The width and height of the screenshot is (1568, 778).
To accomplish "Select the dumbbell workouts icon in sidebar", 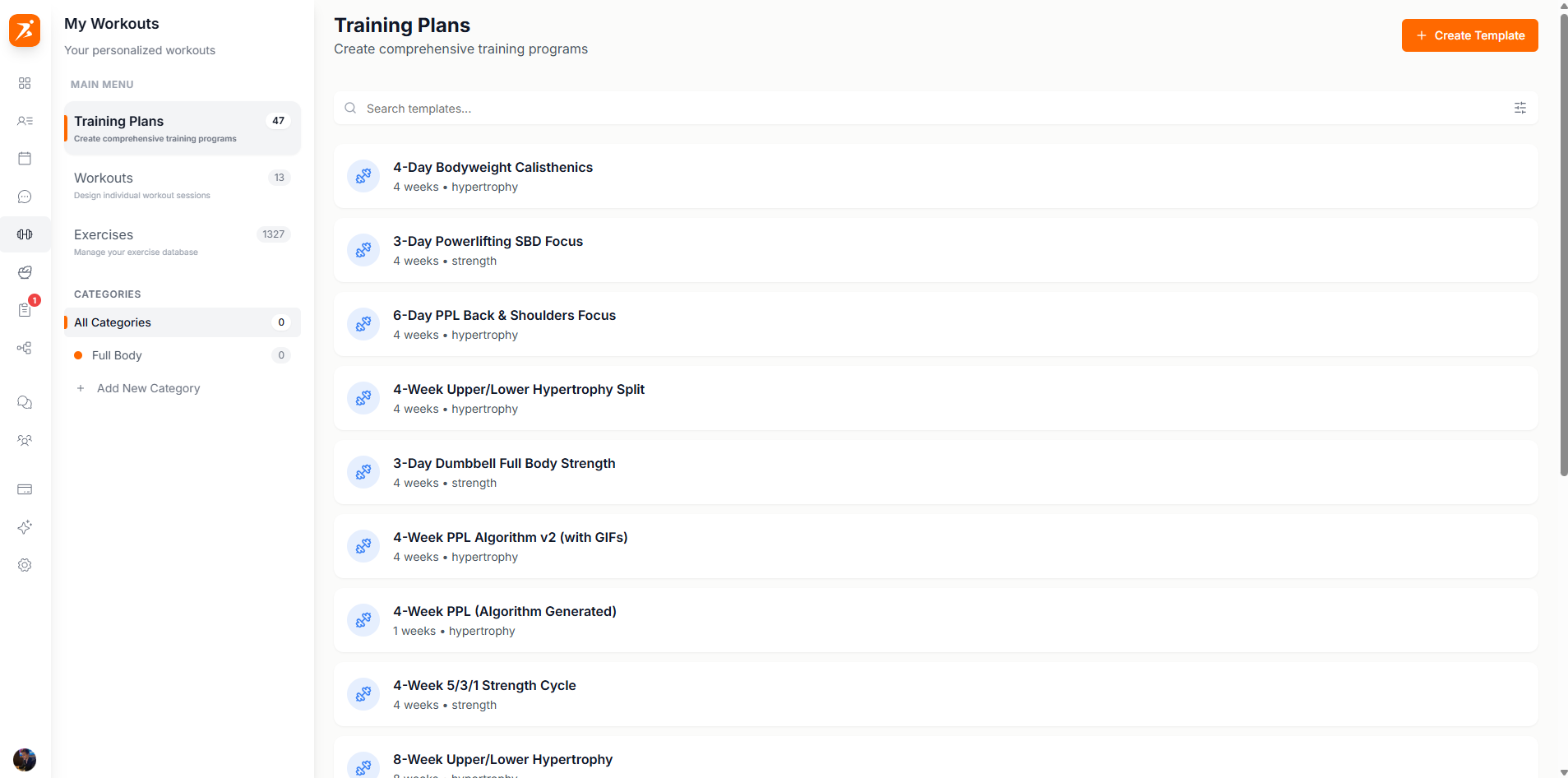I will (25, 234).
